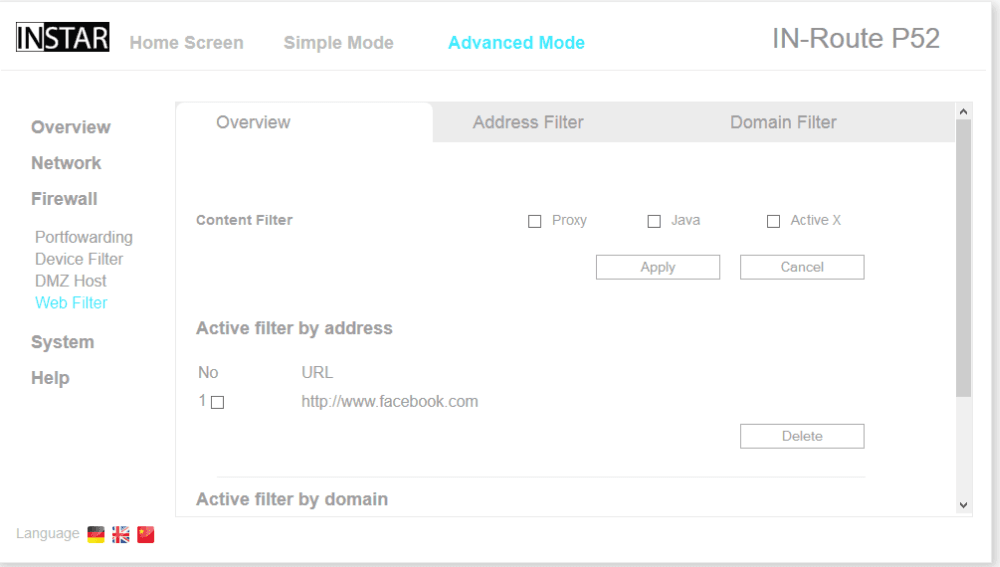Switch language to German flag
Screen dimensions: 1000x567
(96, 535)
